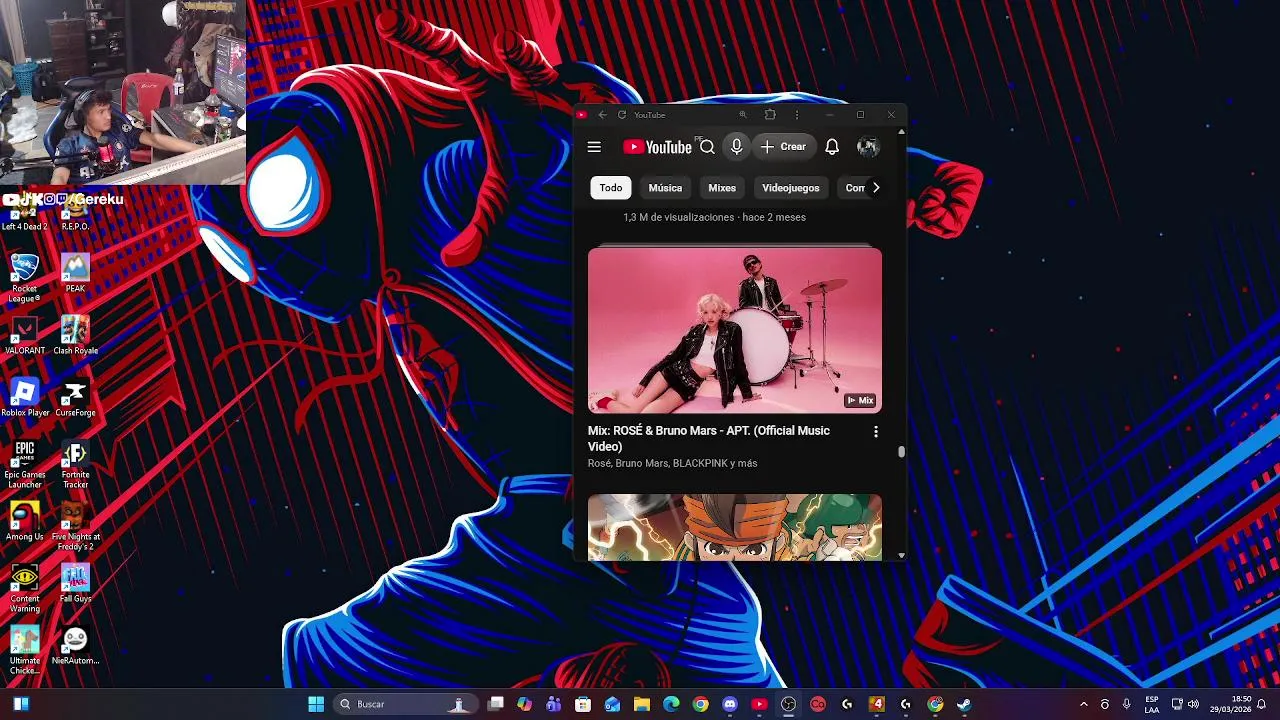Image resolution: width=1280 pixels, height=720 pixels.
Task: Open volume and network quick settings
Action: tap(1185, 704)
